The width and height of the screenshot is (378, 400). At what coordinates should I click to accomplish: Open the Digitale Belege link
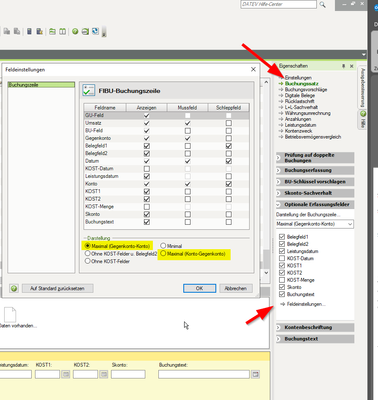pos(300,95)
